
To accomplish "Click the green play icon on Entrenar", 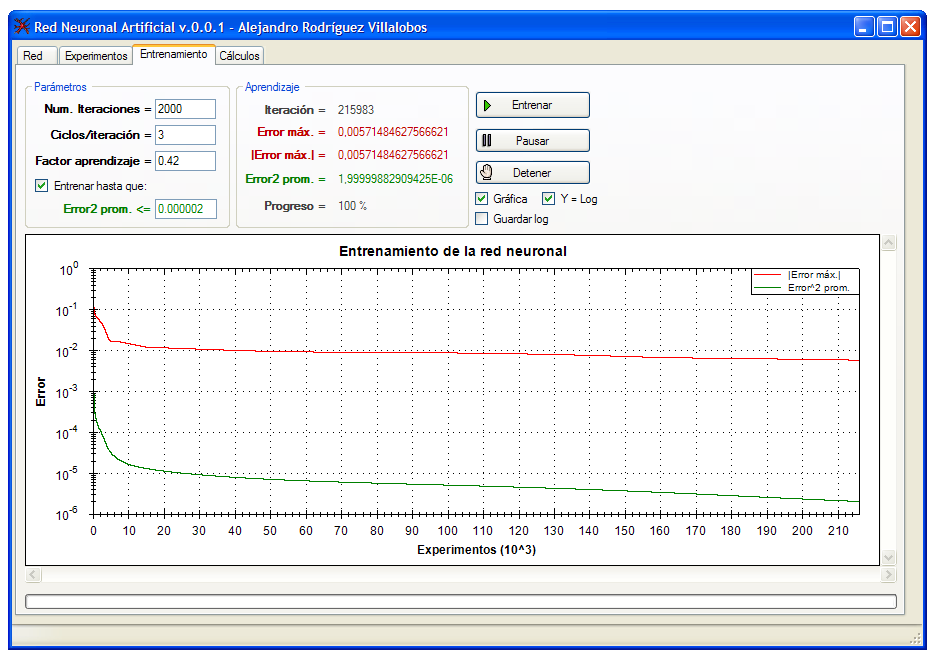I will [x=487, y=105].
